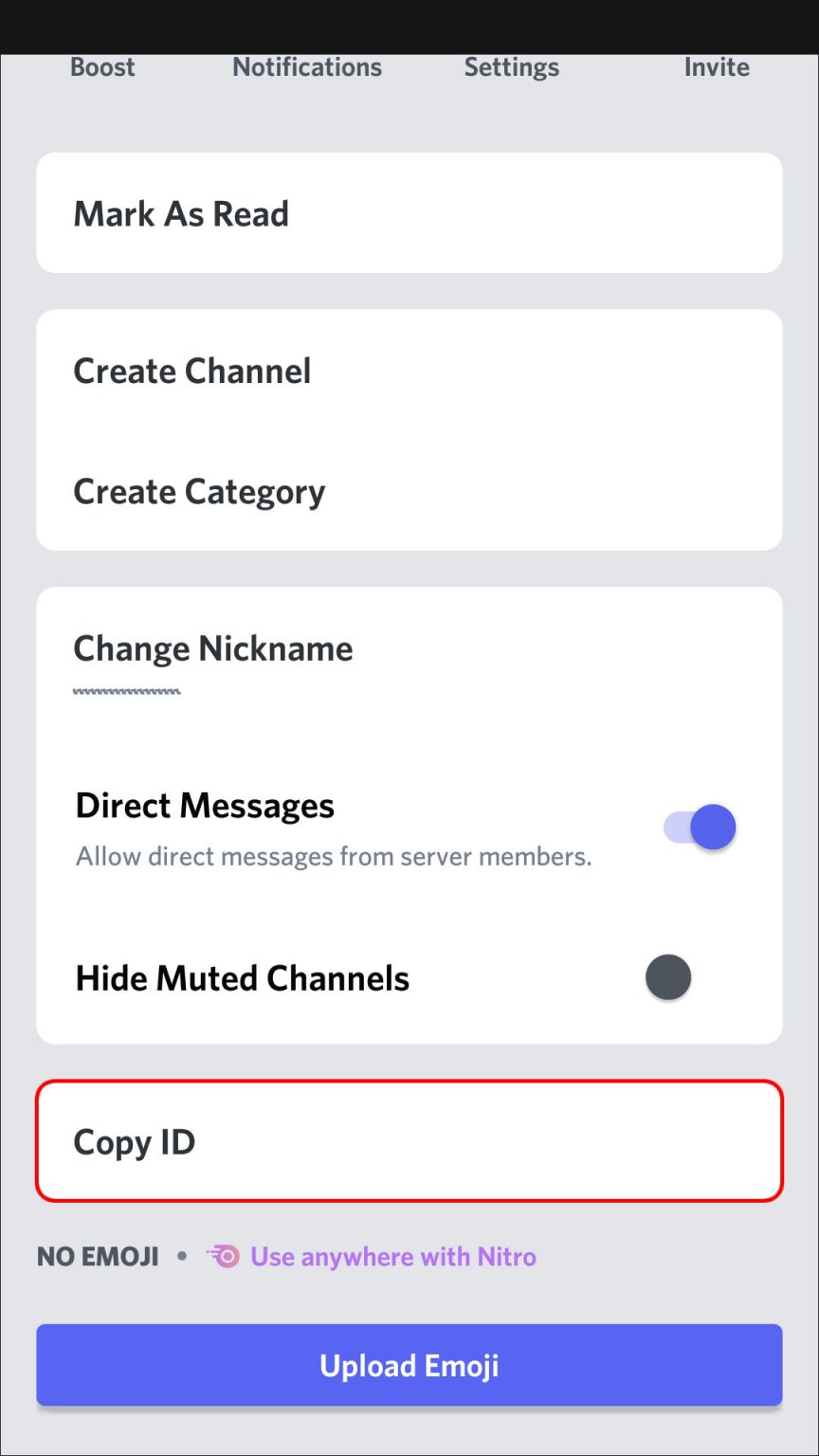Open the Notifications option at the top

307,67
